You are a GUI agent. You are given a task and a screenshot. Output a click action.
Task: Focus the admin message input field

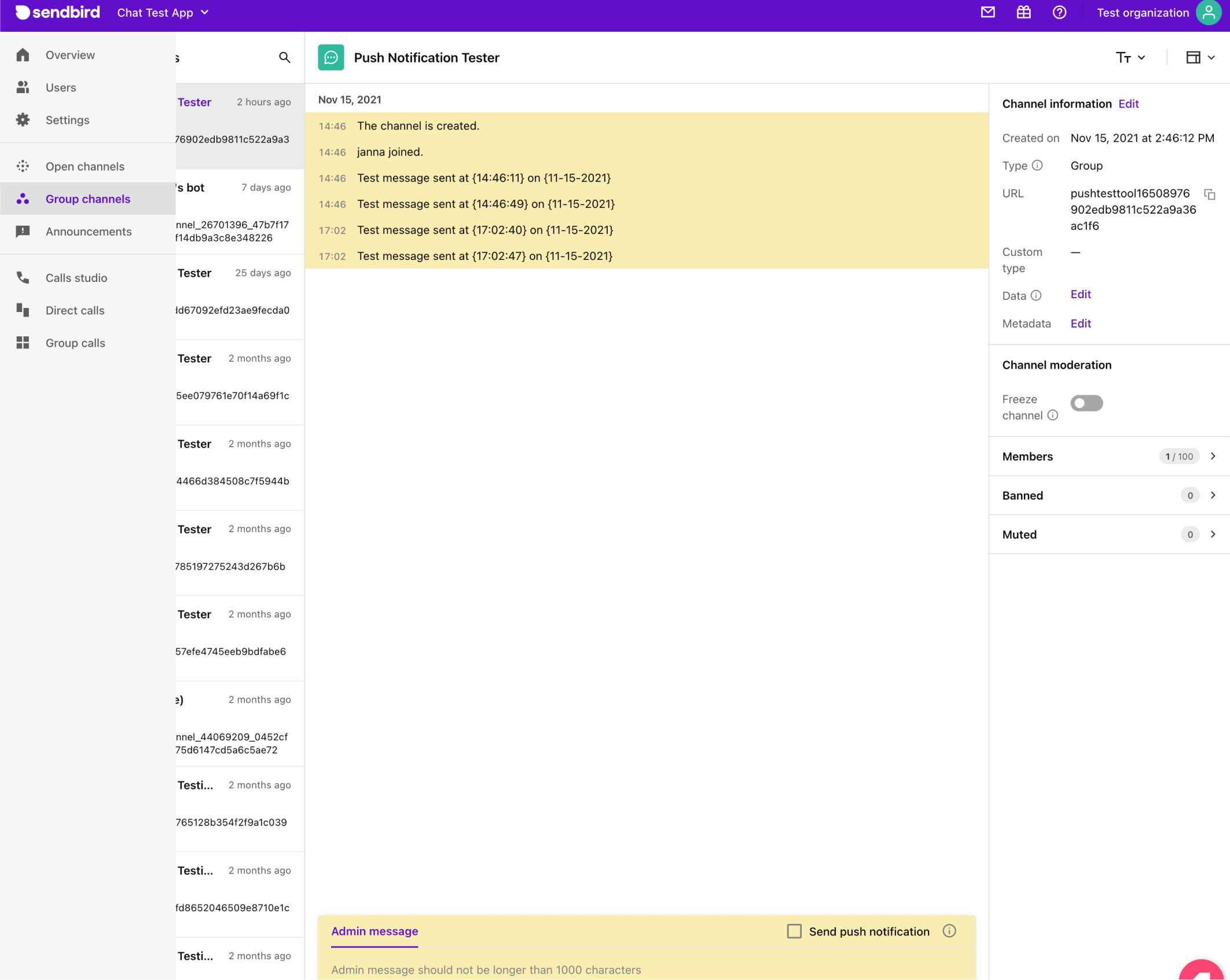[x=647, y=969]
